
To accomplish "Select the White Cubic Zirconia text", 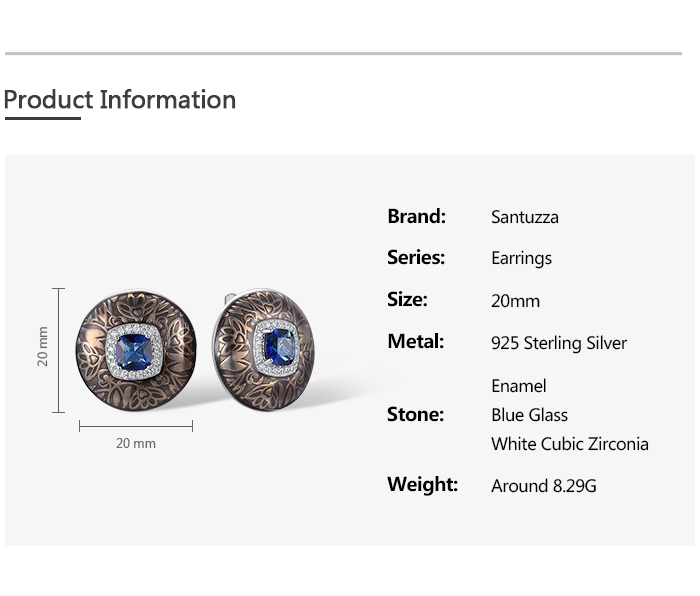I will click(x=570, y=444).
